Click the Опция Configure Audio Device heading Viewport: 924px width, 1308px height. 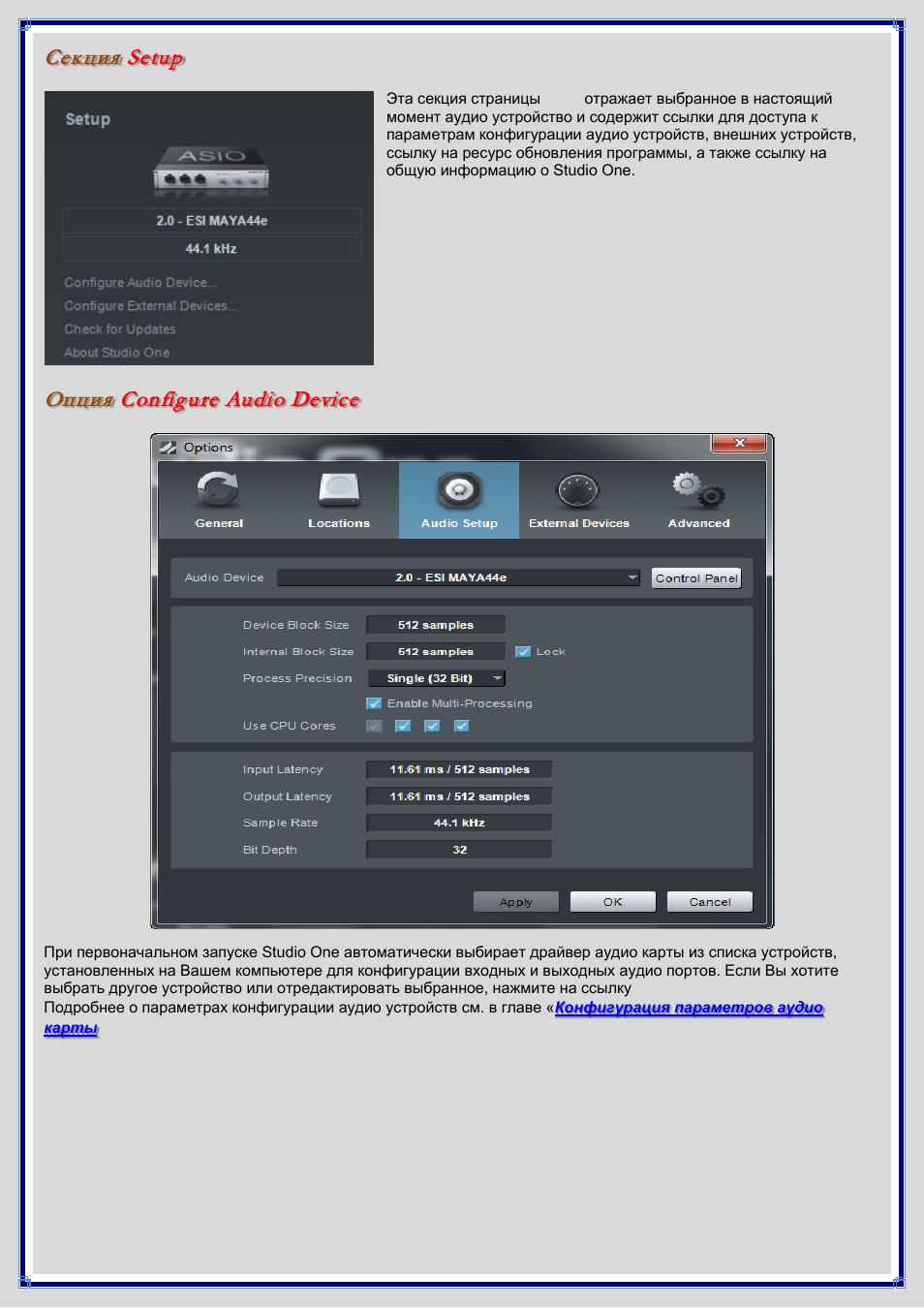(203, 400)
